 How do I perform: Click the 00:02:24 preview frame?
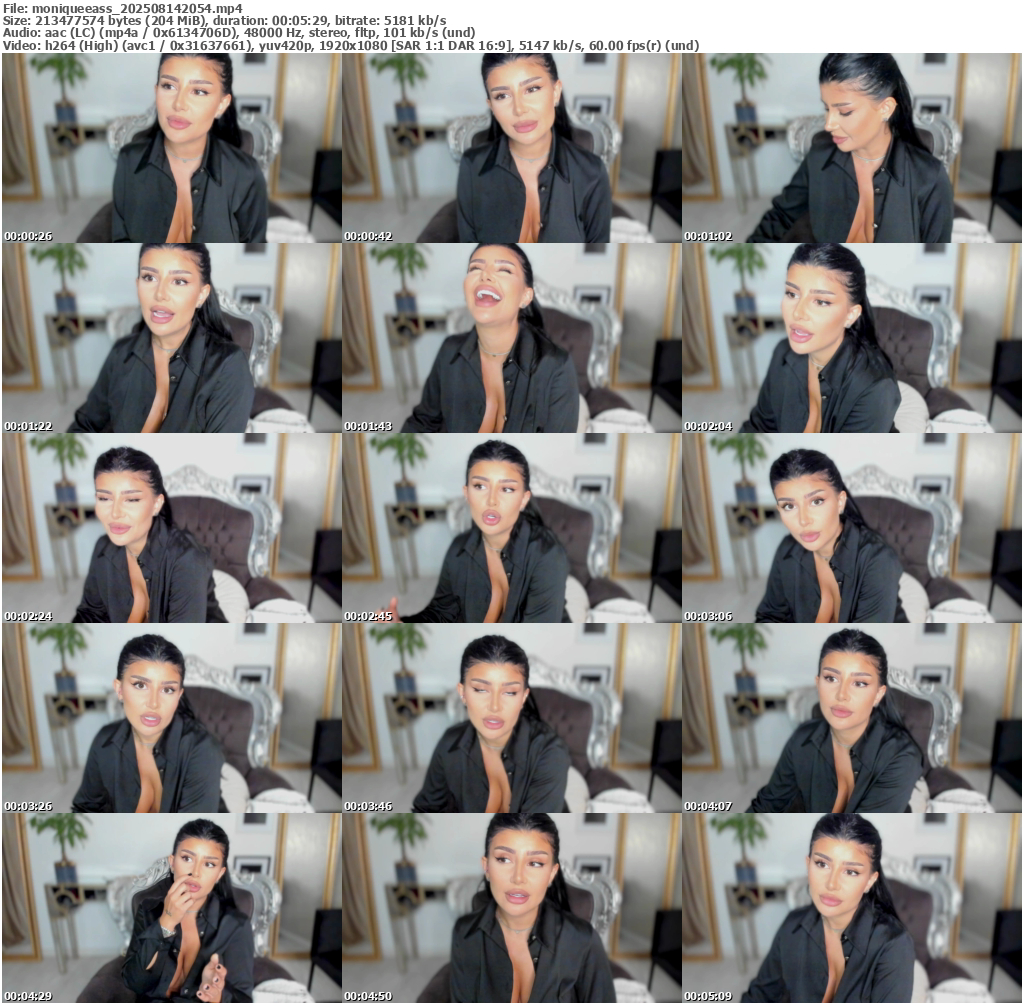pyautogui.click(x=171, y=528)
